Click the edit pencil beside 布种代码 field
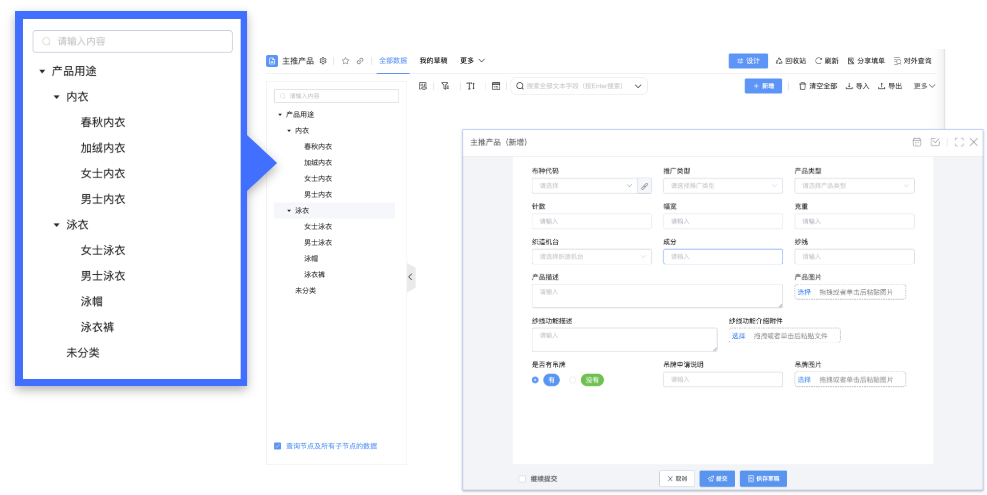The height and width of the screenshot is (495, 987). (x=644, y=186)
